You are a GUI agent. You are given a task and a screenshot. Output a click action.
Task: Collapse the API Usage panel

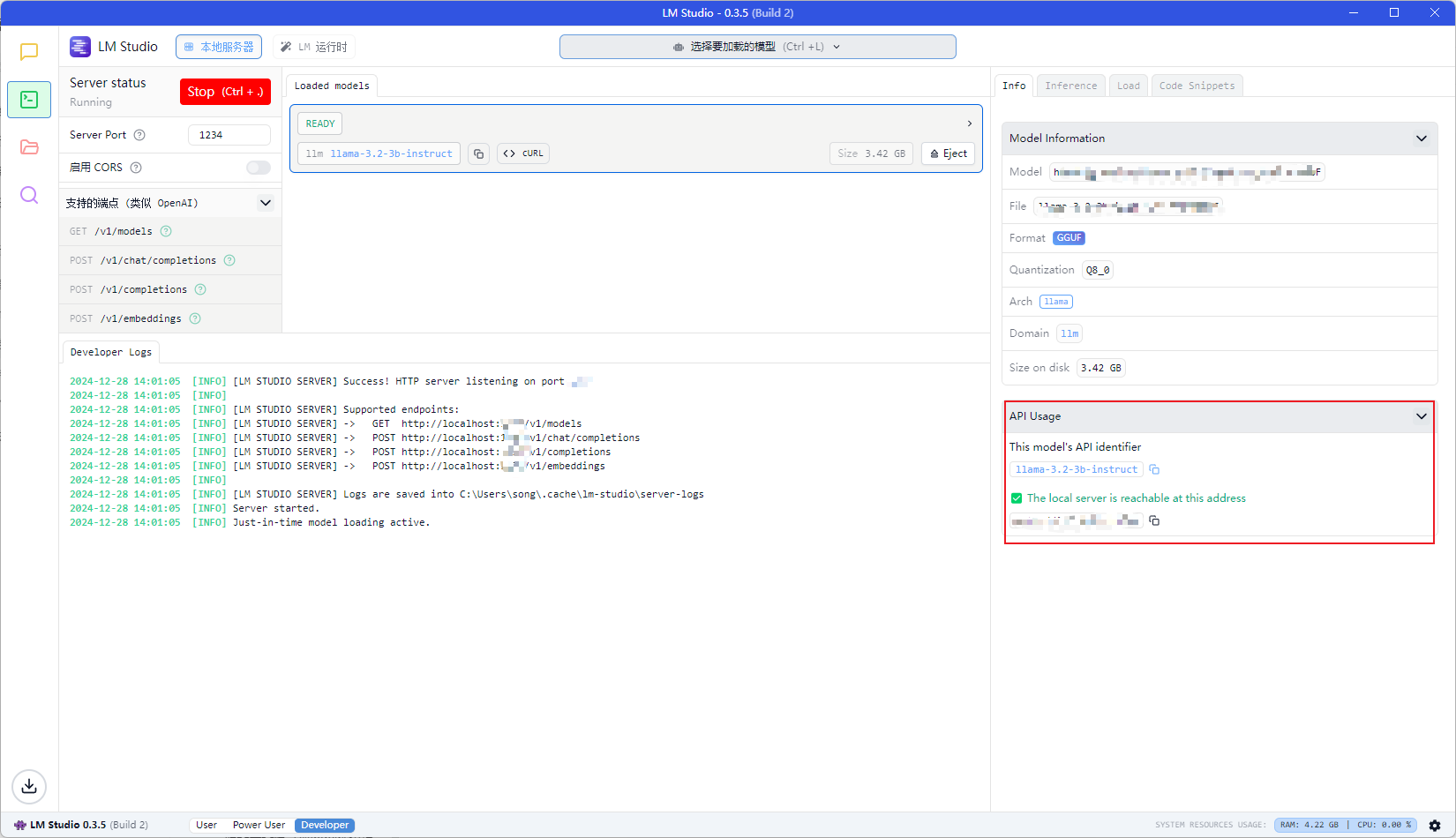point(1421,416)
